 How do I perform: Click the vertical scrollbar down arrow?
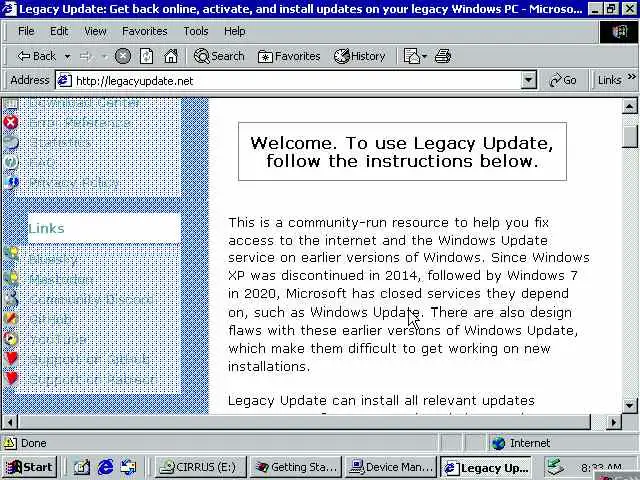630,405
